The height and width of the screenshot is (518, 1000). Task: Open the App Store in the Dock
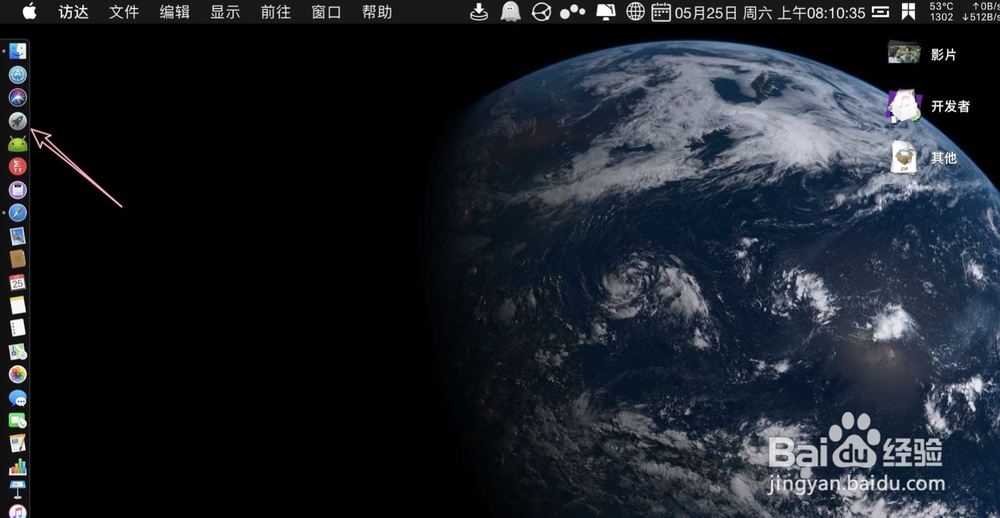pyautogui.click(x=17, y=75)
